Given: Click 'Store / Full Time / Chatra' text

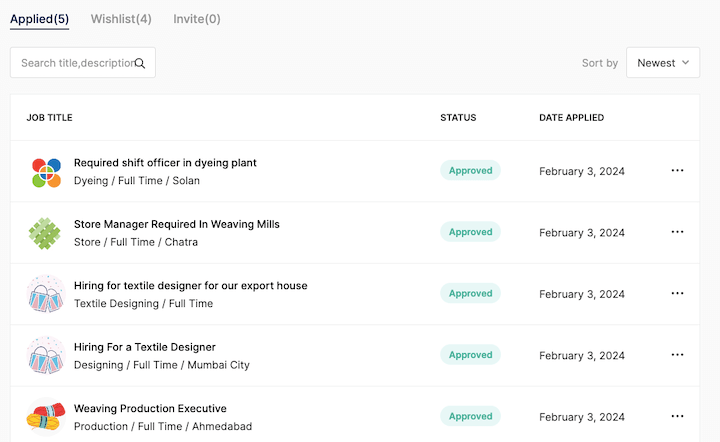Looking at the screenshot, I should pos(136,242).
